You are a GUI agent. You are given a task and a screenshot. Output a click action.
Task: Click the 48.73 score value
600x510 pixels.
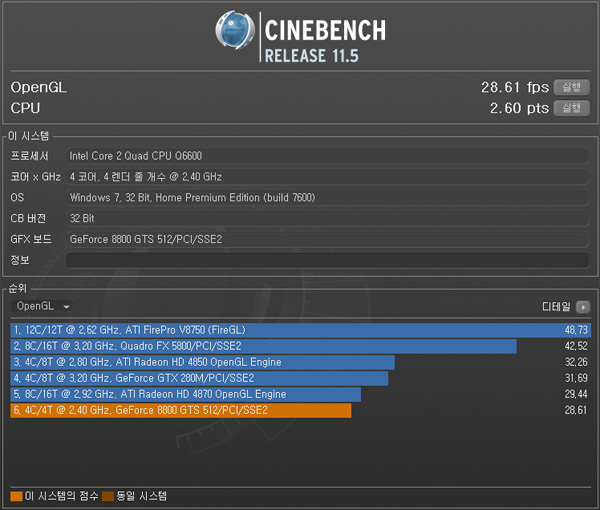pyautogui.click(x=576, y=330)
